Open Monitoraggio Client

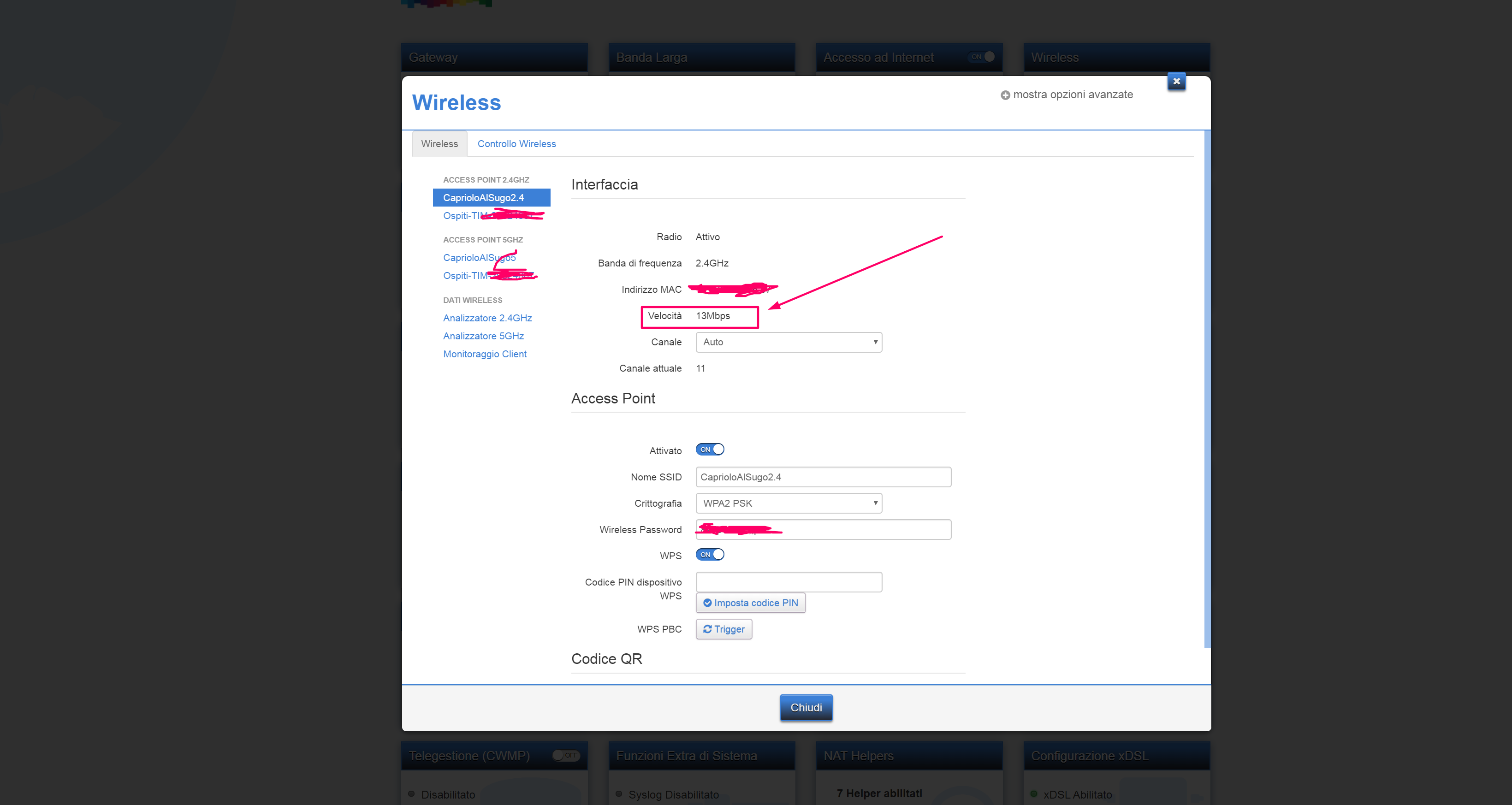(x=485, y=355)
